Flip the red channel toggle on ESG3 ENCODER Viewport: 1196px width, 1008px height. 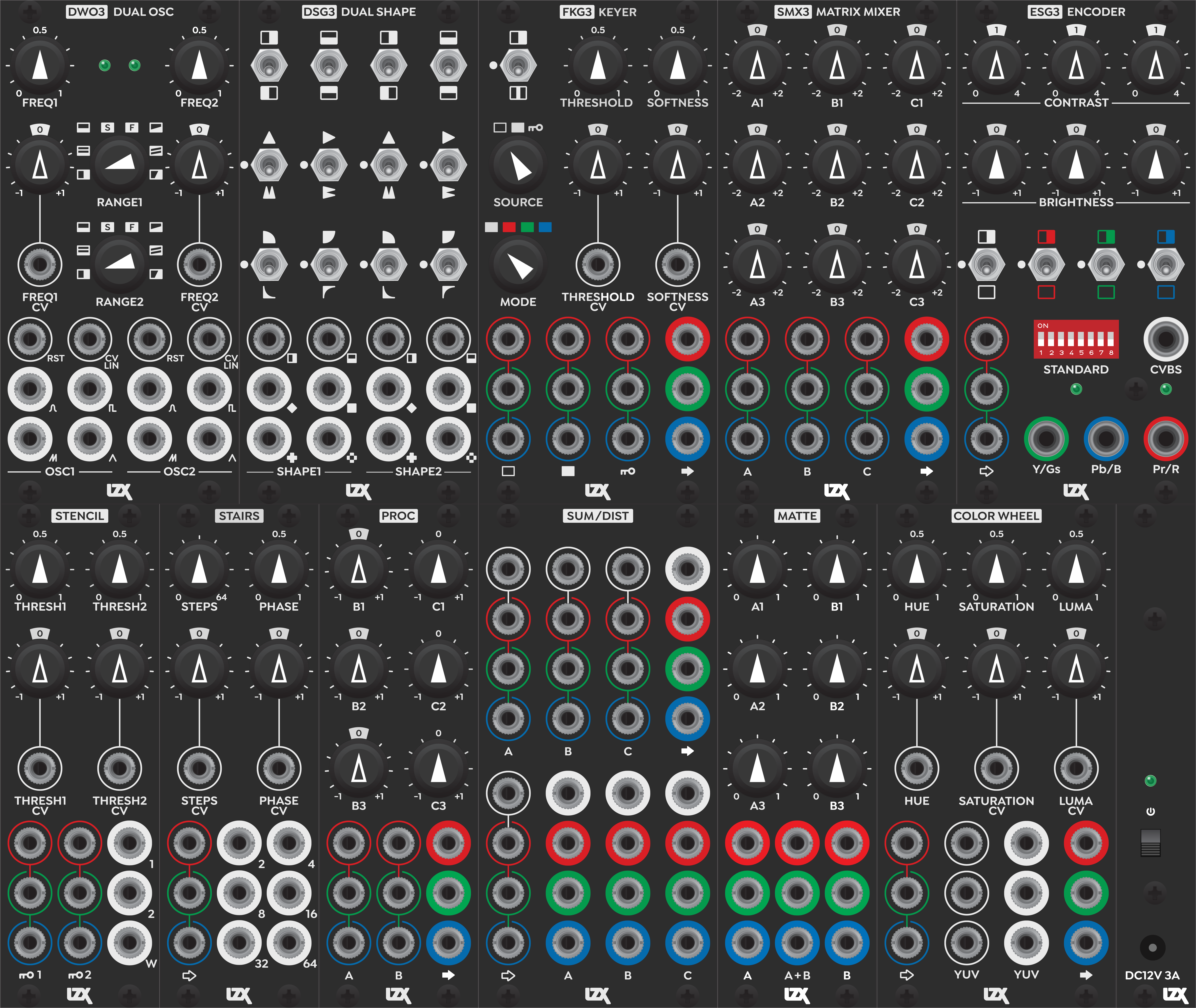coord(1046,265)
